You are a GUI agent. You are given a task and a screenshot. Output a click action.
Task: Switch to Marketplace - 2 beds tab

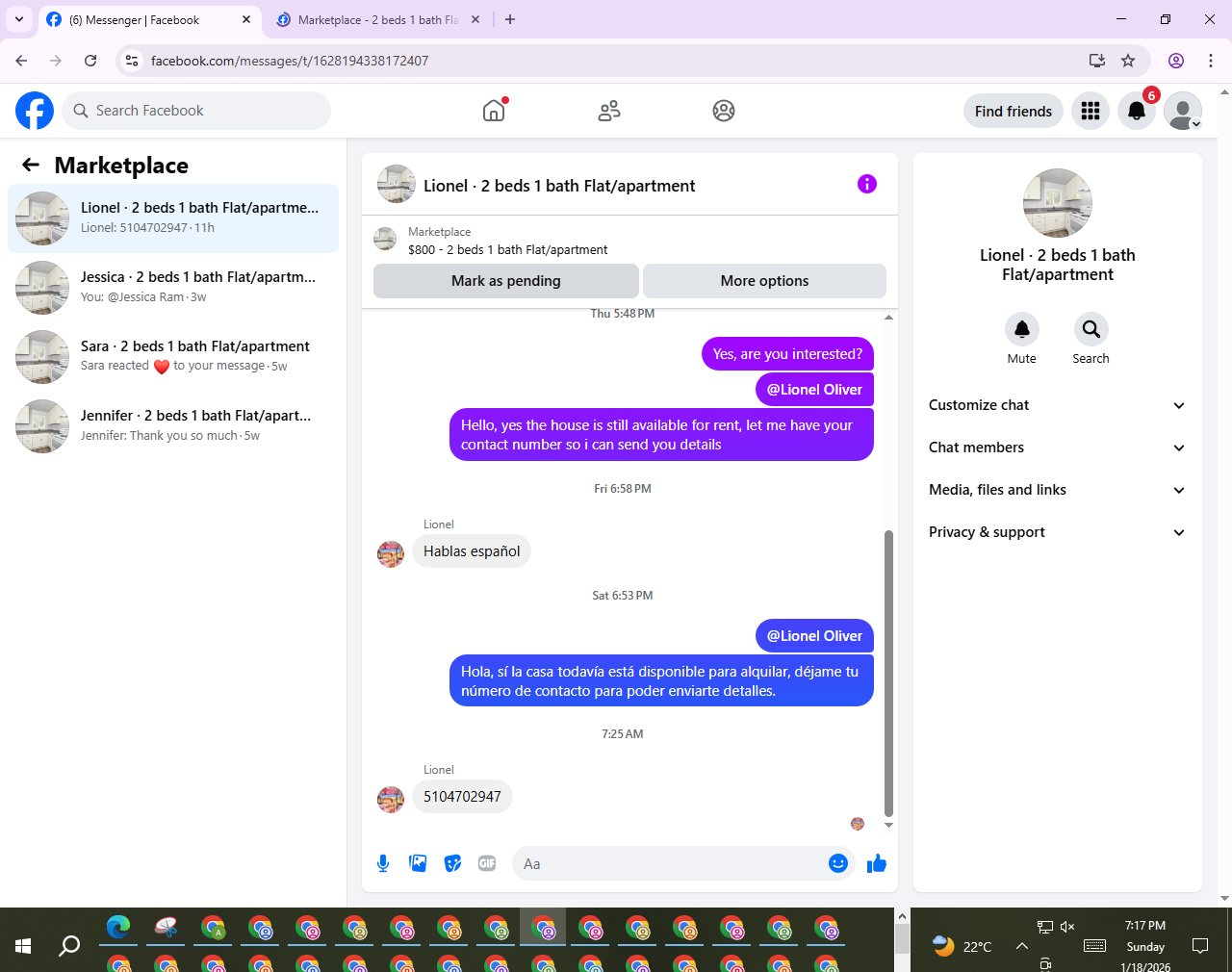375,19
